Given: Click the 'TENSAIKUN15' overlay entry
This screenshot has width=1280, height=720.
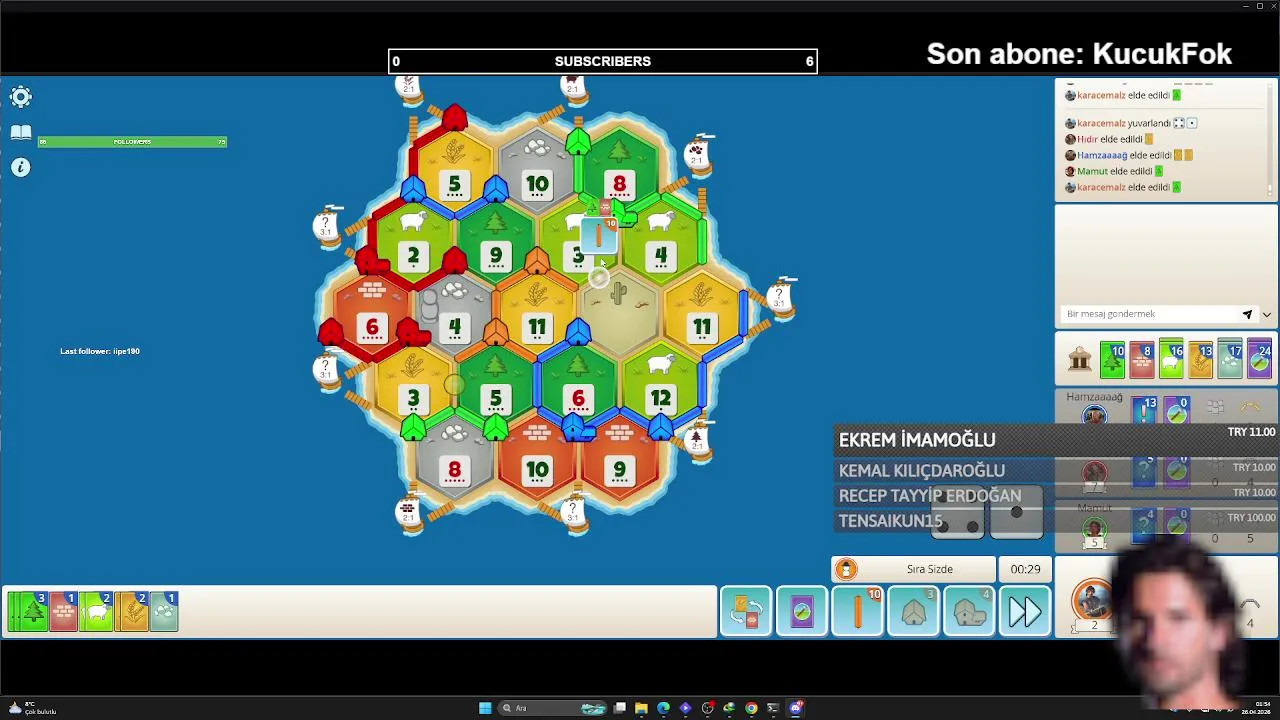Looking at the screenshot, I should click(890, 521).
